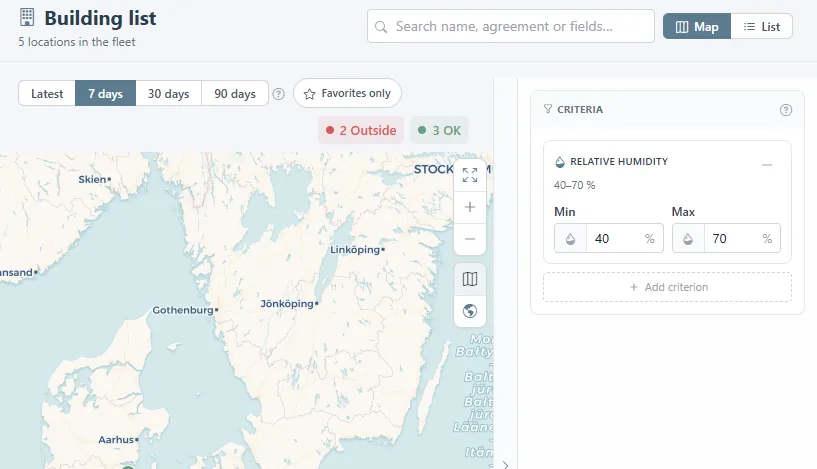
Task: Edit the Max humidity value 70
Action: [x=733, y=239]
